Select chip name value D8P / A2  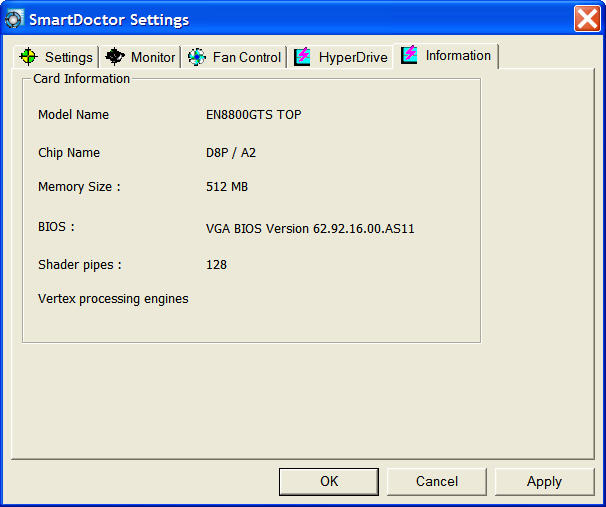(x=231, y=153)
